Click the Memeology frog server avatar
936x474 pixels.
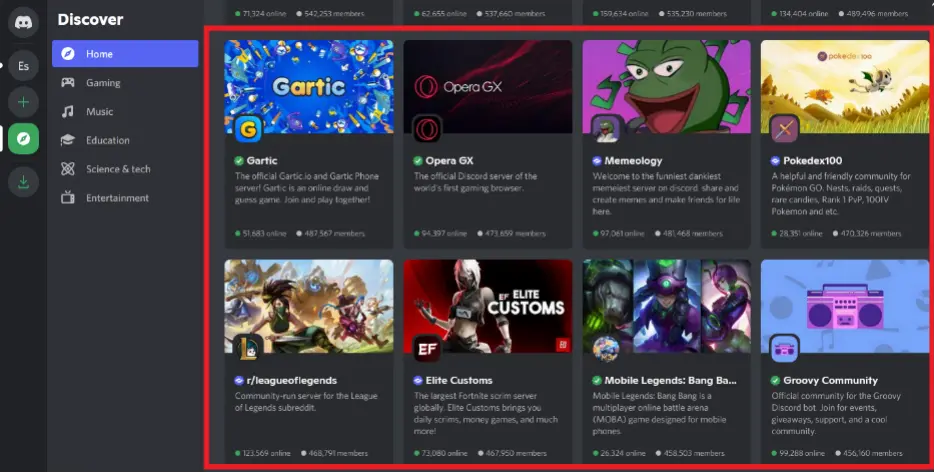click(606, 128)
